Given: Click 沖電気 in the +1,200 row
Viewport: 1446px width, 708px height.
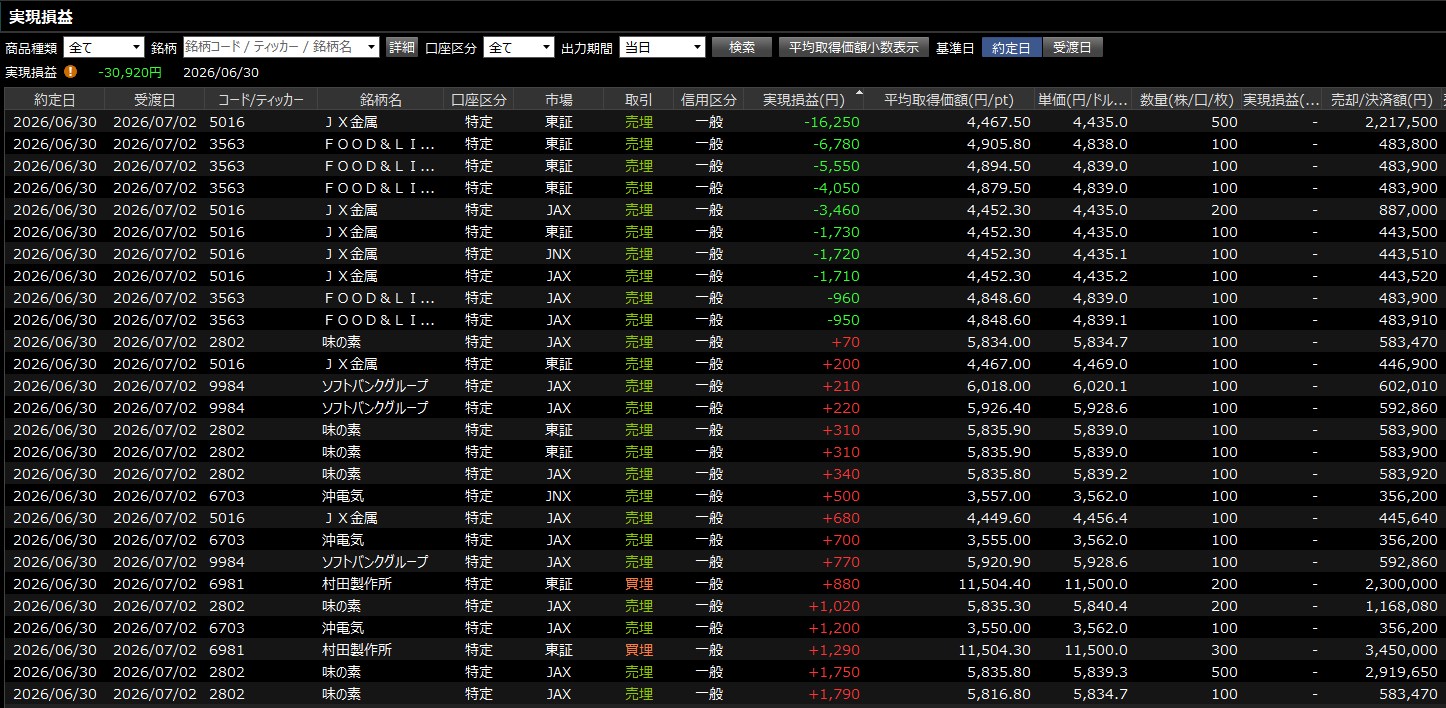Looking at the screenshot, I should click(341, 628).
